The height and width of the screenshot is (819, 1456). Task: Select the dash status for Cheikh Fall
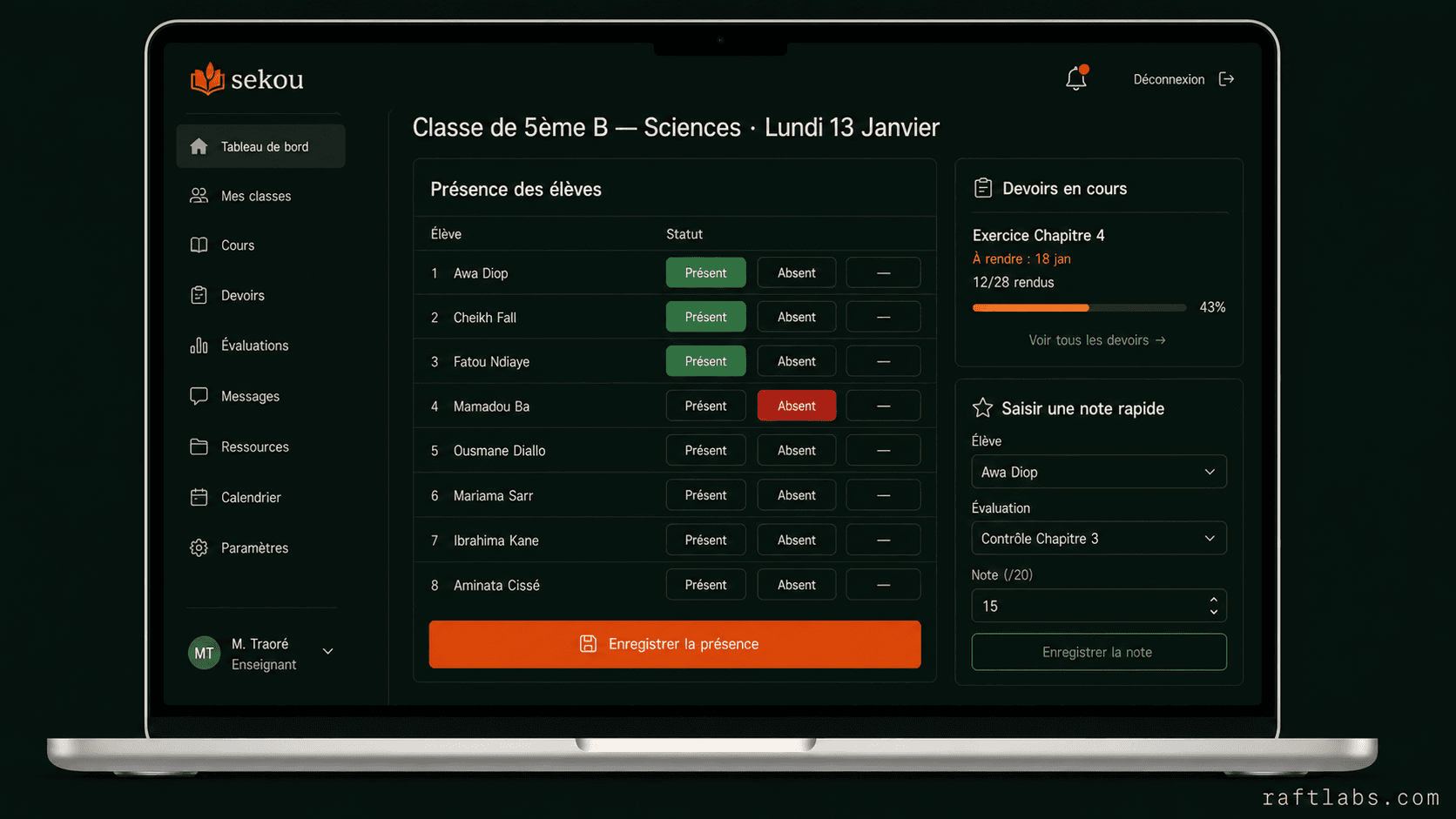pos(883,317)
